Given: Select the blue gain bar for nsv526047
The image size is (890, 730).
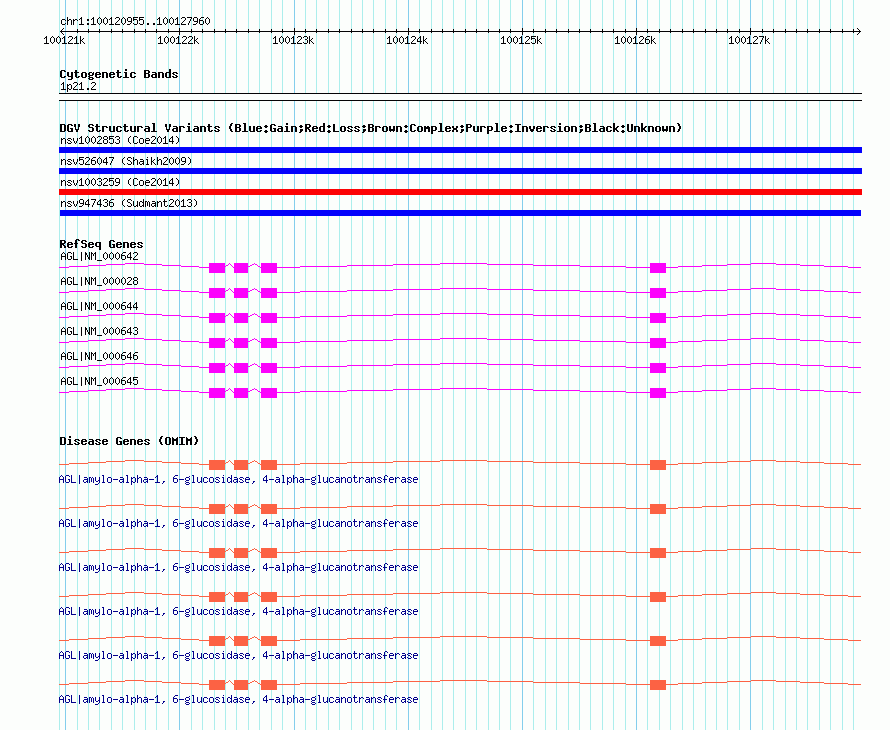Looking at the screenshot, I should [x=460, y=171].
